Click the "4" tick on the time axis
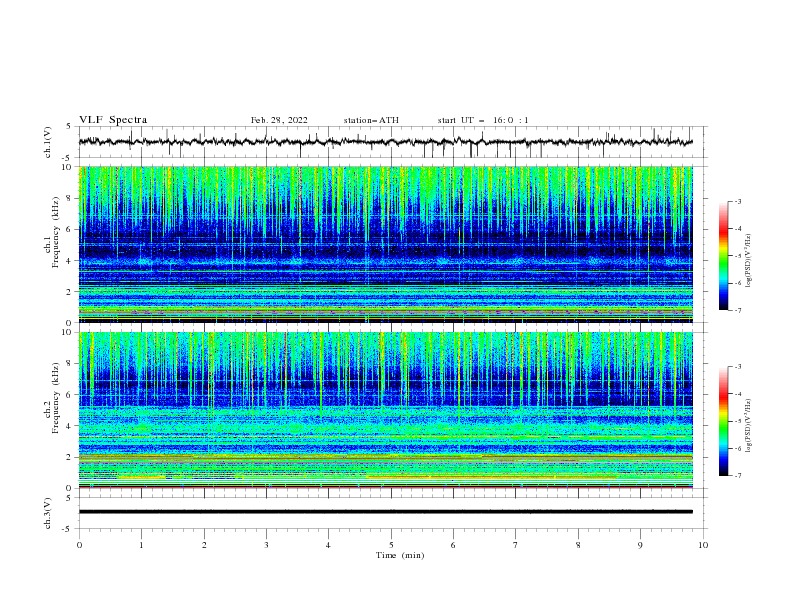Screen dimensions: 792x612 [328, 545]
